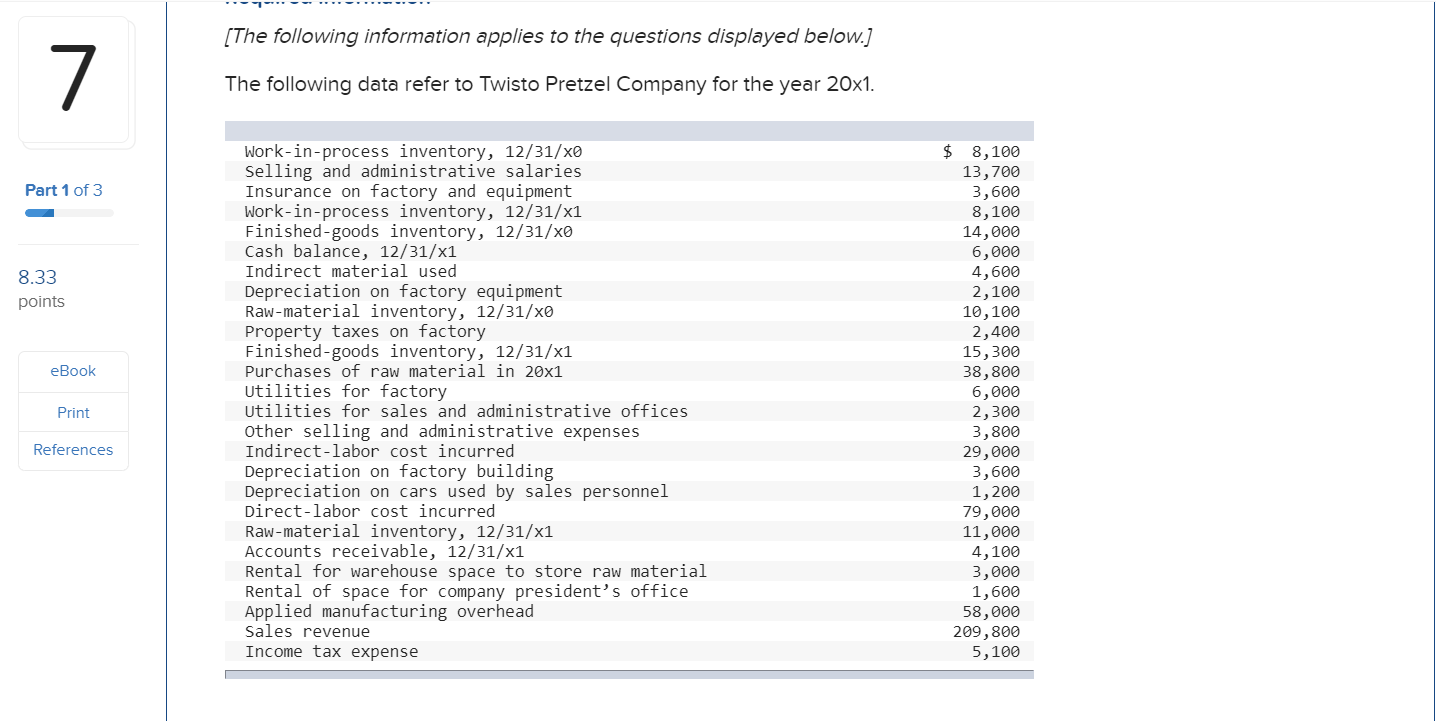Click the 1,200 car depreciation amount
This screenshot has height=721, width=1436.
996,491
